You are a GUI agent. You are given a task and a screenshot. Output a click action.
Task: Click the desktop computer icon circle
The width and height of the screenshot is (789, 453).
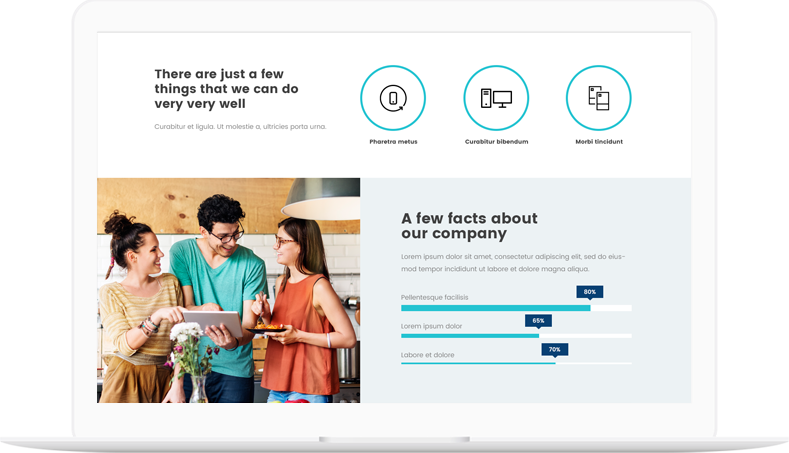pos(496,98)
